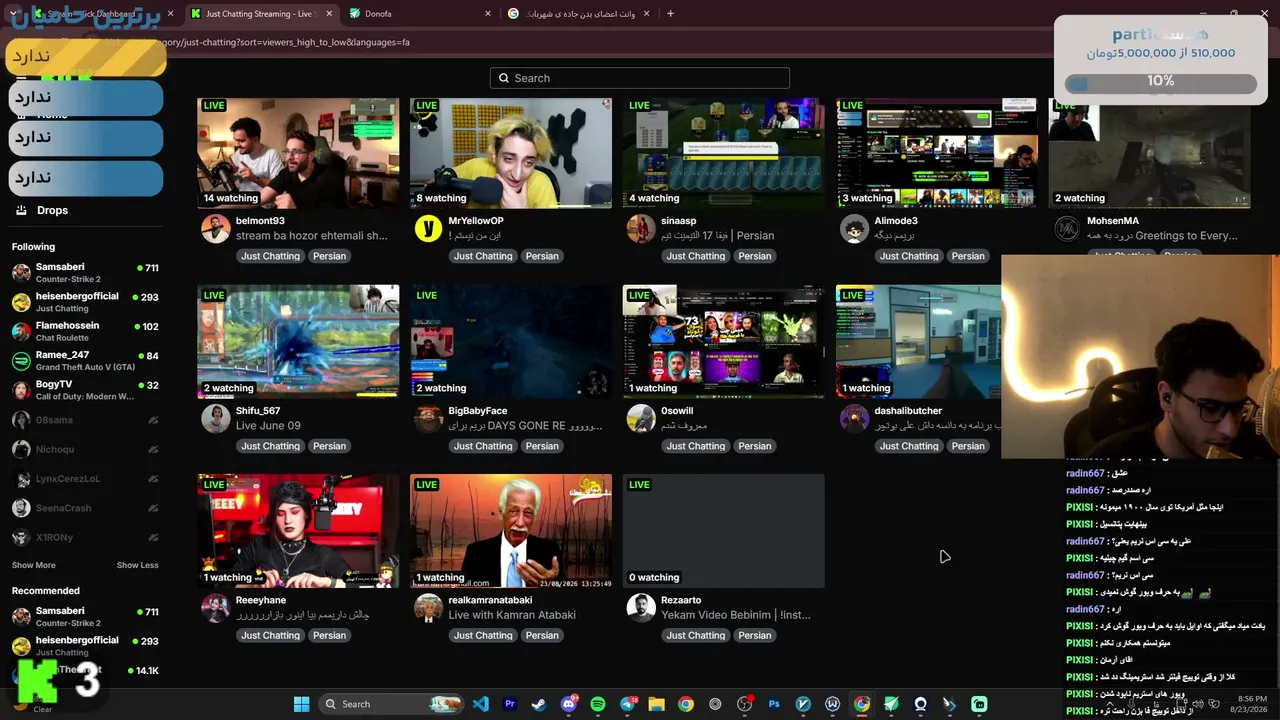Open 0sowill's channel avatar

[641, 418]
